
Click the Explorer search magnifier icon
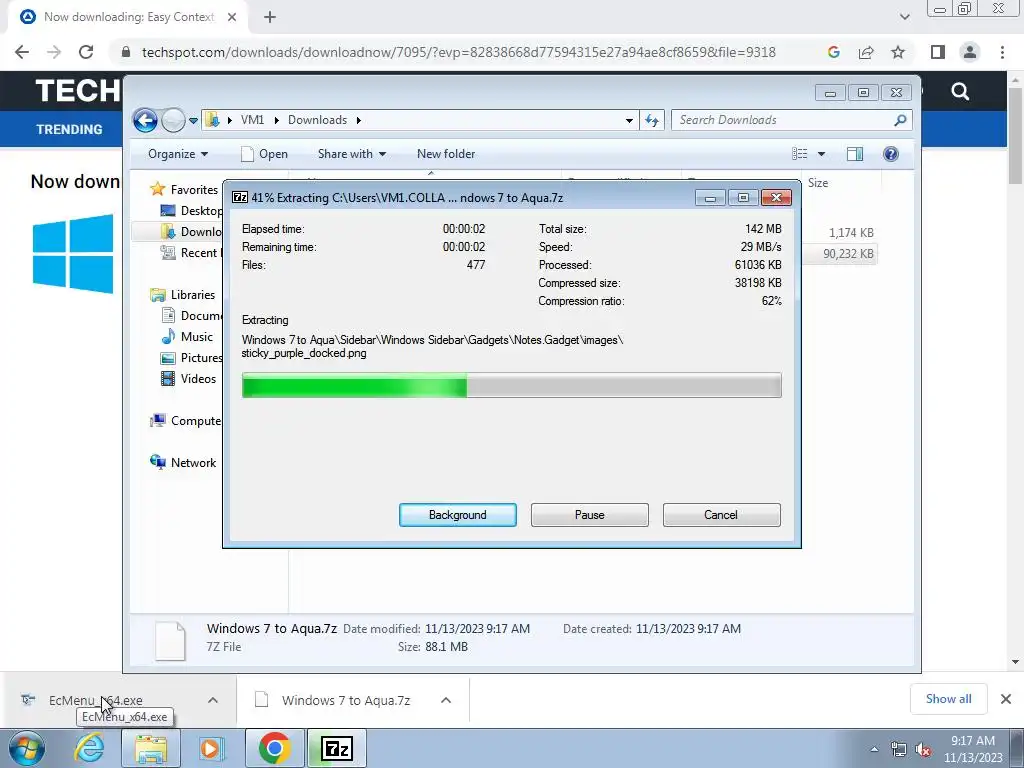(x=900, y=120)
